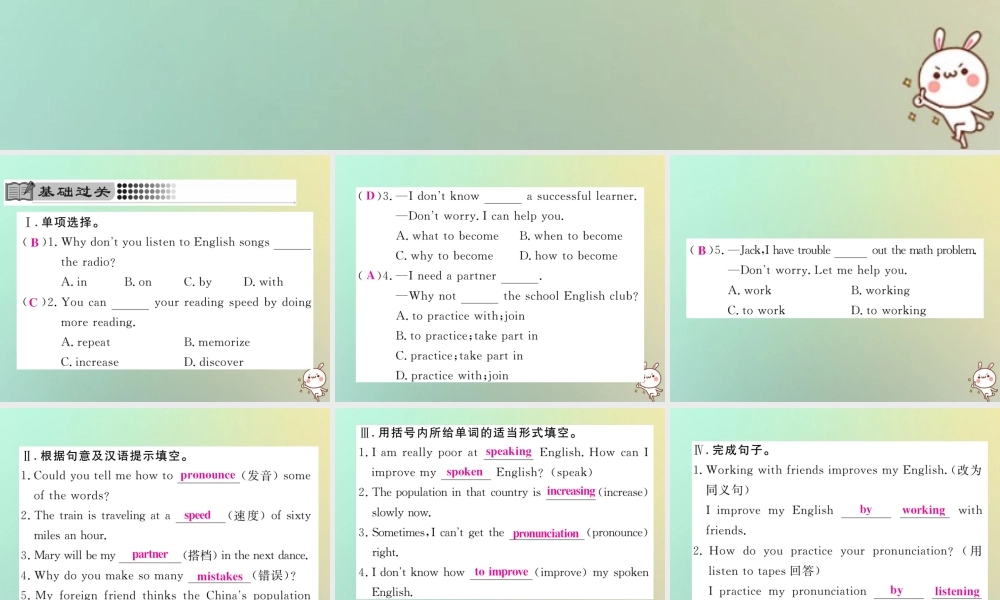1000x600 pixels.
Task: Click answer letter C of question 2
Action: pyautogui.click(x=34, y=302)
